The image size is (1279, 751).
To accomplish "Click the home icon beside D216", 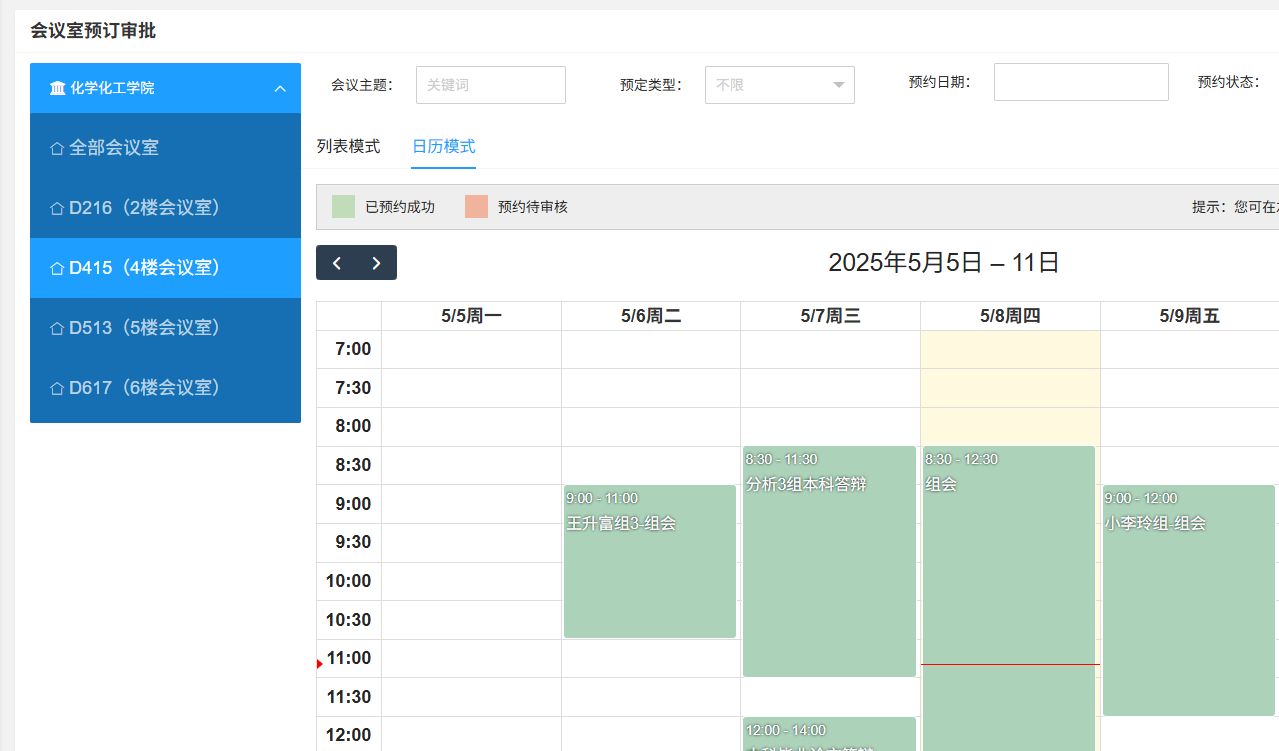I will pyautogui.click(x=57, y=208).
